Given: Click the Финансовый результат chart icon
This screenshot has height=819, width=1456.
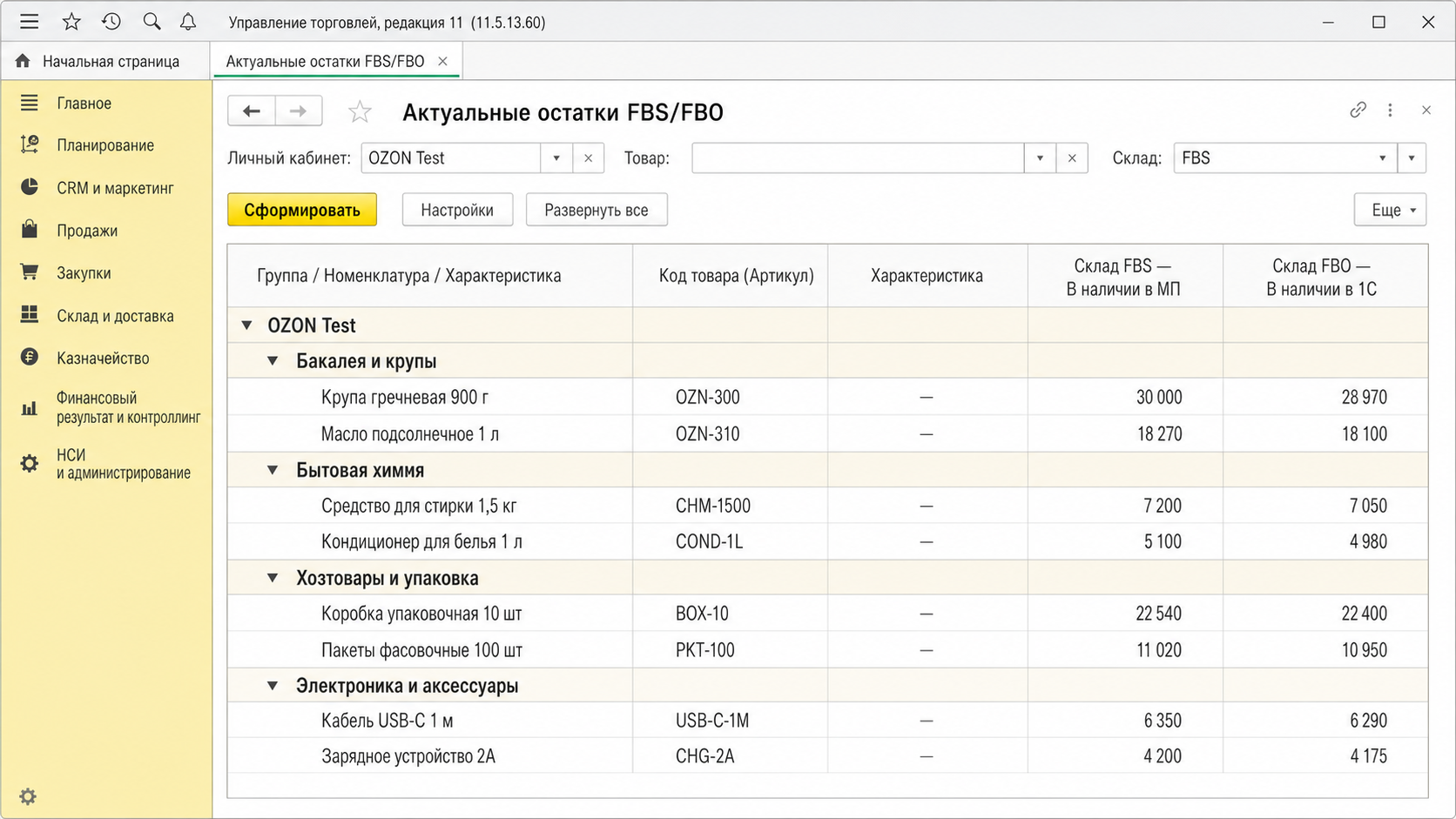Looking at the screenshot, I should coord(30,407).
